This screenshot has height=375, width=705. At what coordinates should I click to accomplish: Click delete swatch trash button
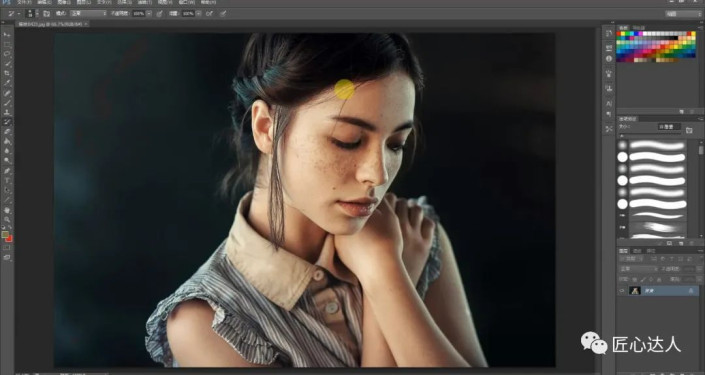tap(692, 112)
